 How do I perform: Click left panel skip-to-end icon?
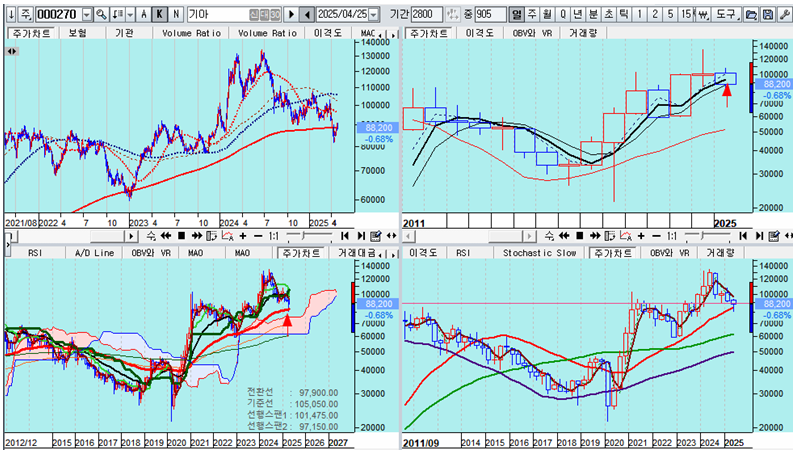[361, 236]
